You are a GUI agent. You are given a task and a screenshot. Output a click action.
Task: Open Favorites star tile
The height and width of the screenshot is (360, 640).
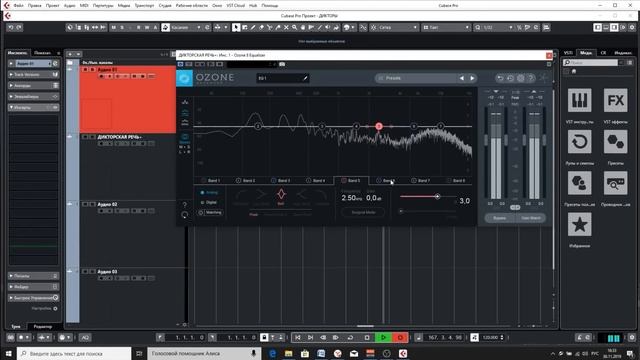pyautogui.click(x=580, y=224)
